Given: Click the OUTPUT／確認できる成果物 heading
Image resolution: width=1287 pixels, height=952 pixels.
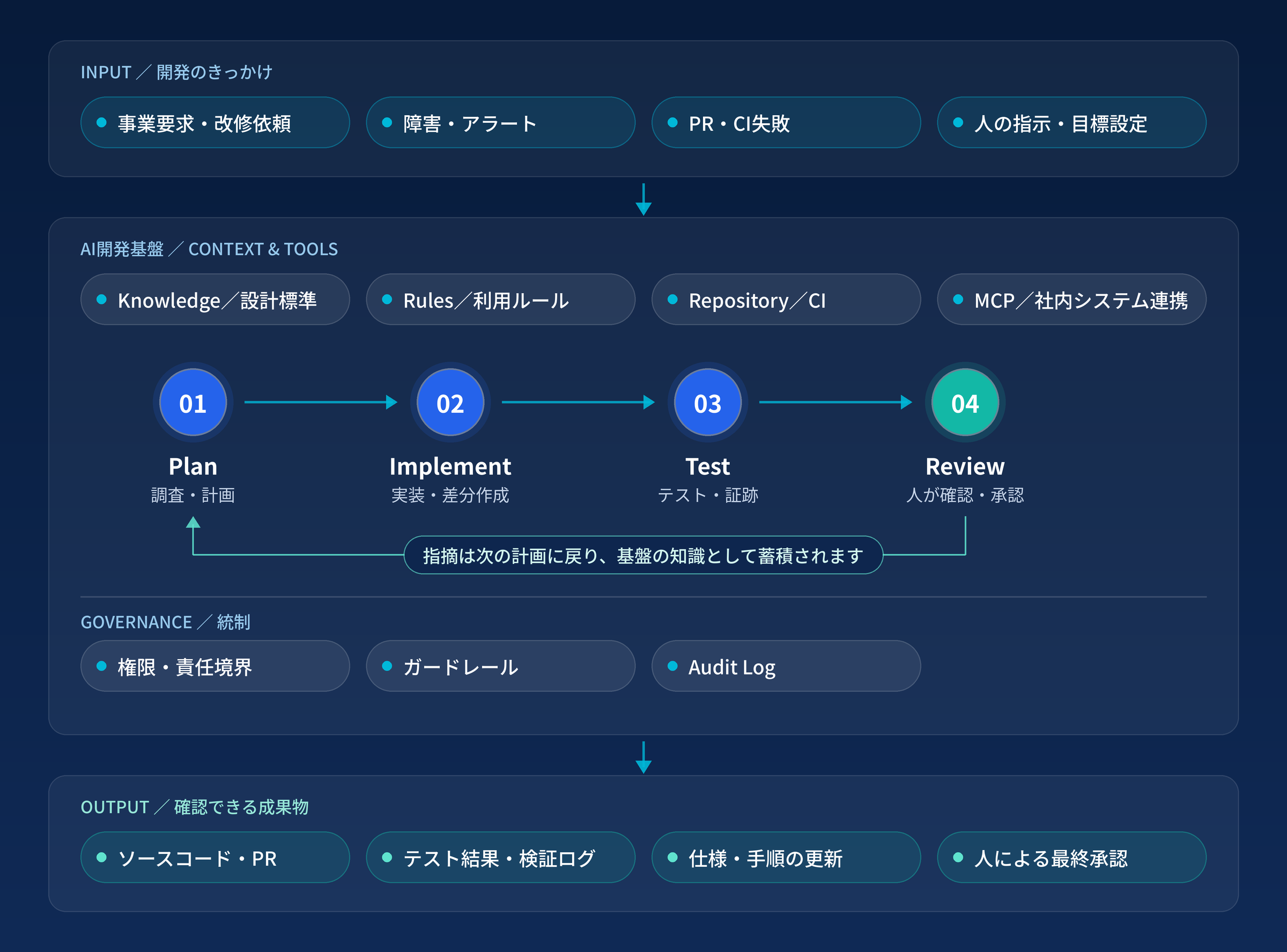Looking at the screenshot, I should pos(195,807).
